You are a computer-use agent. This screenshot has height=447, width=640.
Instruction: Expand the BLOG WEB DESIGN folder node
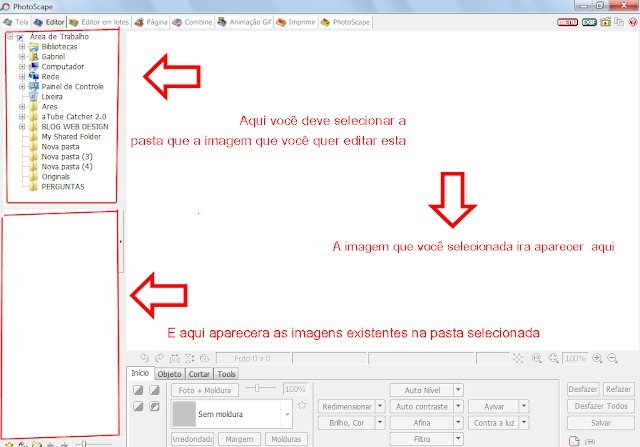click(22, 127)
